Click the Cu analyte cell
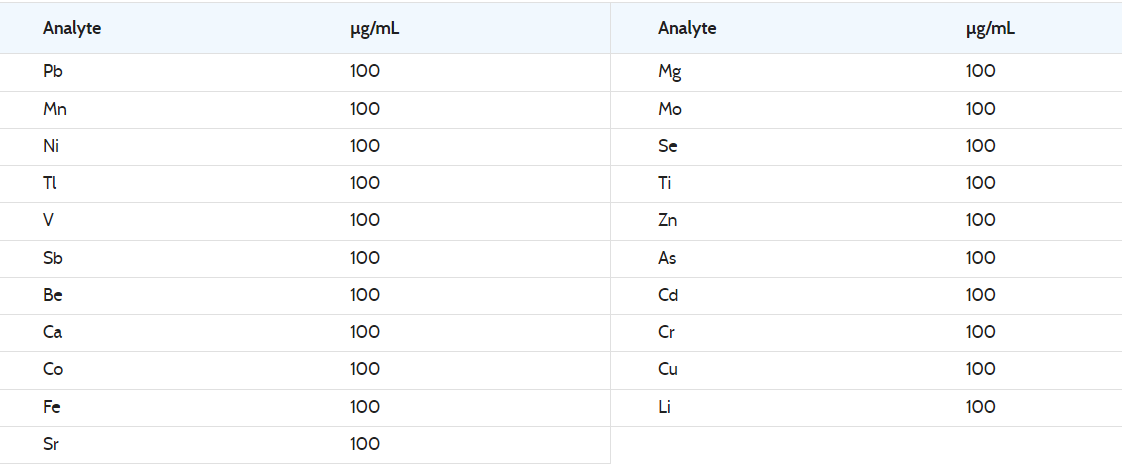 668,369
